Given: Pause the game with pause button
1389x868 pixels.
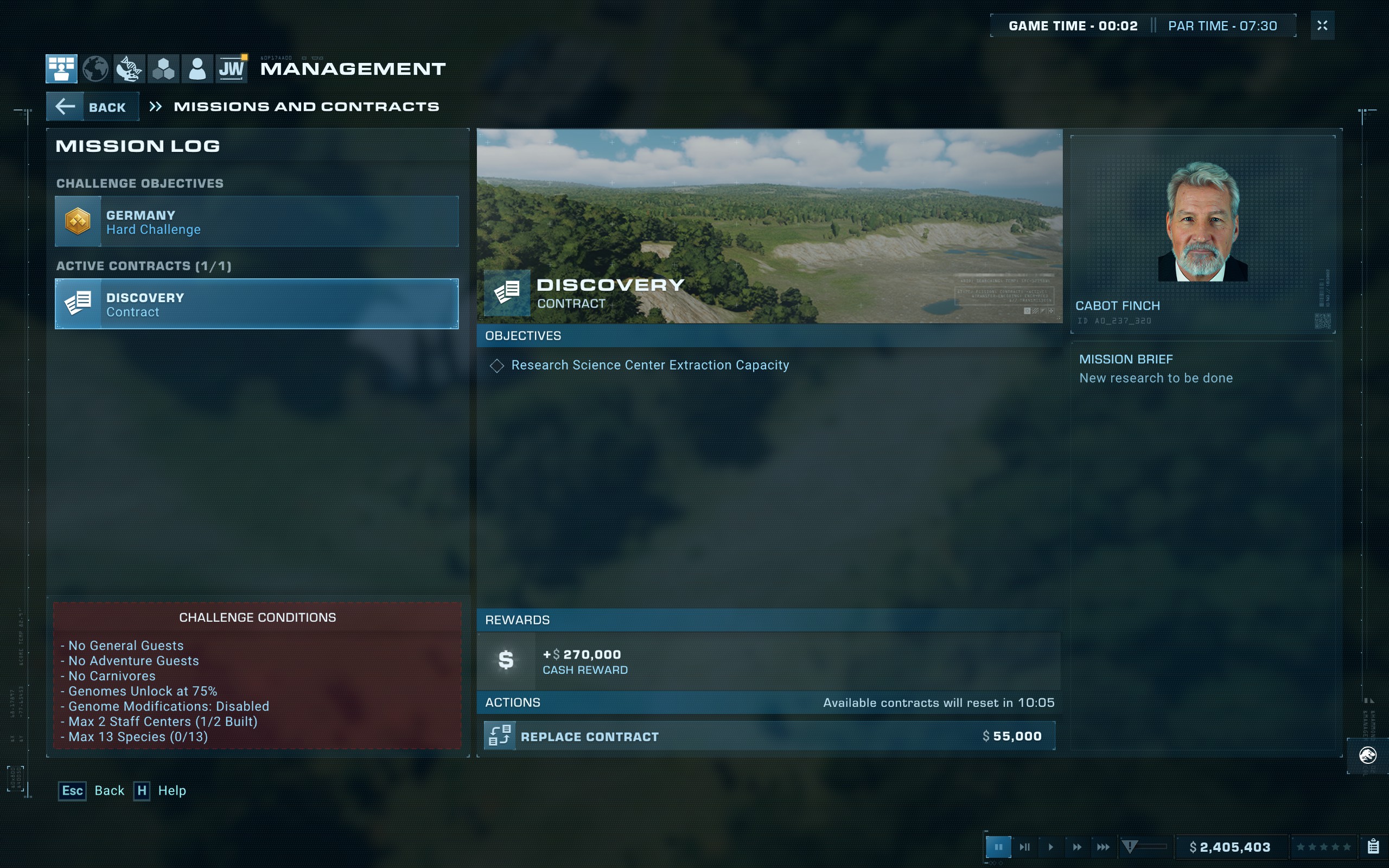Looking at the screenshot, I should point(998,847).
